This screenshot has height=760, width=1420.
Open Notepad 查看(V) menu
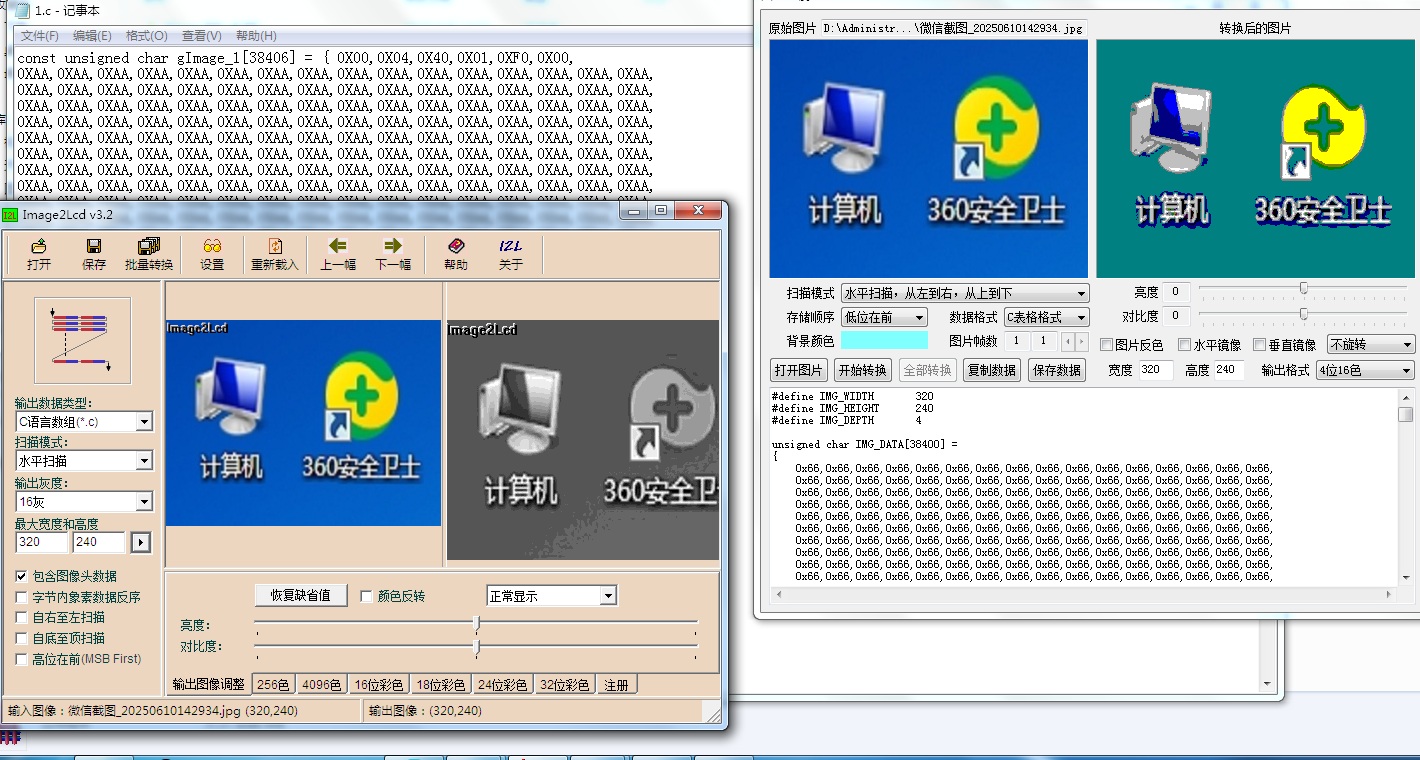(x=201, y=36)
